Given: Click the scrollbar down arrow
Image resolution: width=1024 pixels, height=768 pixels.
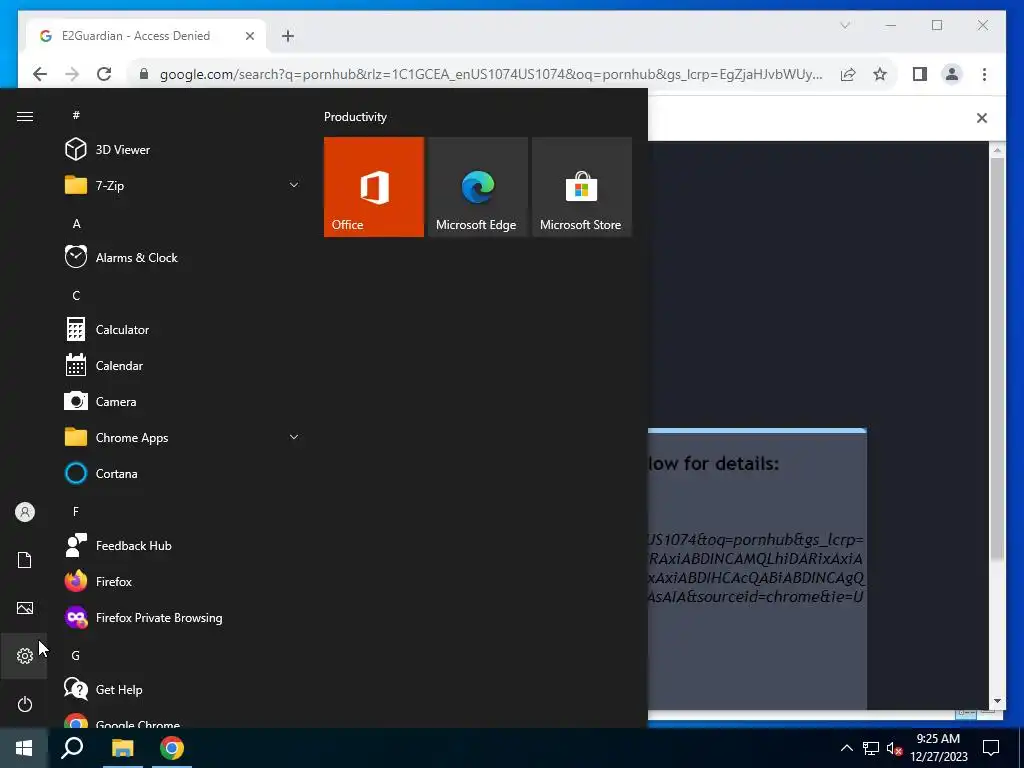Looking at the screenshot, I should point(997,701).
